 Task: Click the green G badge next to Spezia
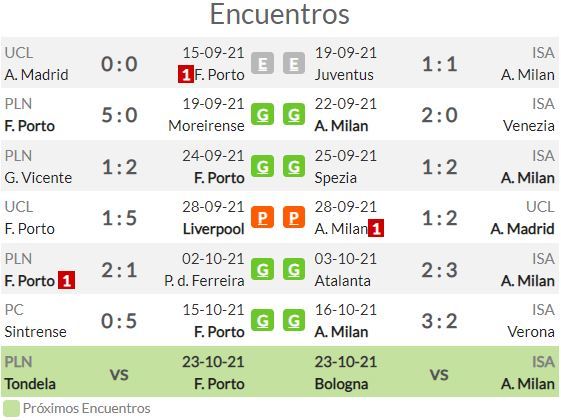click(x=294, y=166)
